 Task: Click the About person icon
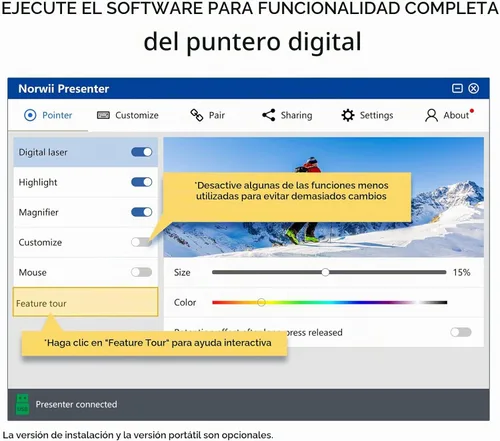431,116
